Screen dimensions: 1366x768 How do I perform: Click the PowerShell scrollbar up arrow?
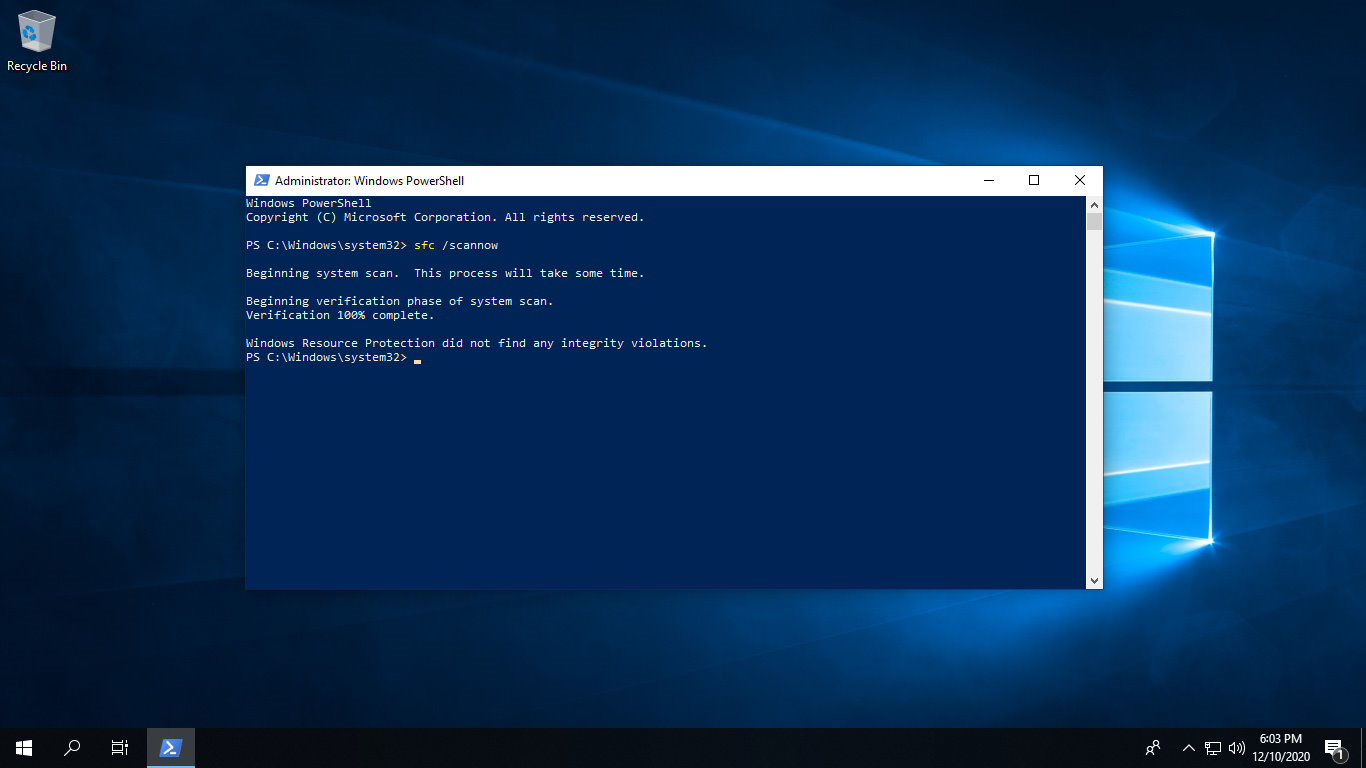(1094, 203)
